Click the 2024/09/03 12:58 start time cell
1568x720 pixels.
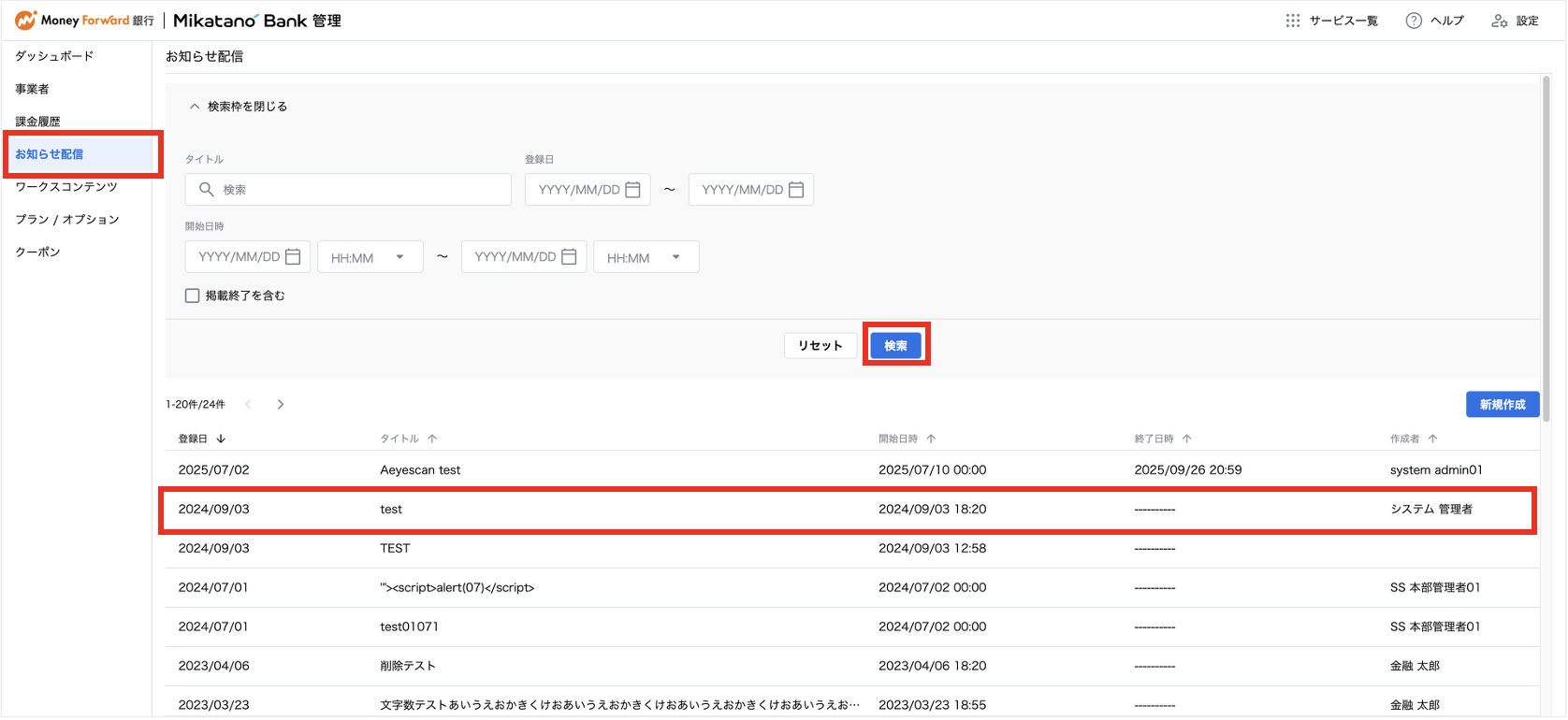[x=932, y=549]
